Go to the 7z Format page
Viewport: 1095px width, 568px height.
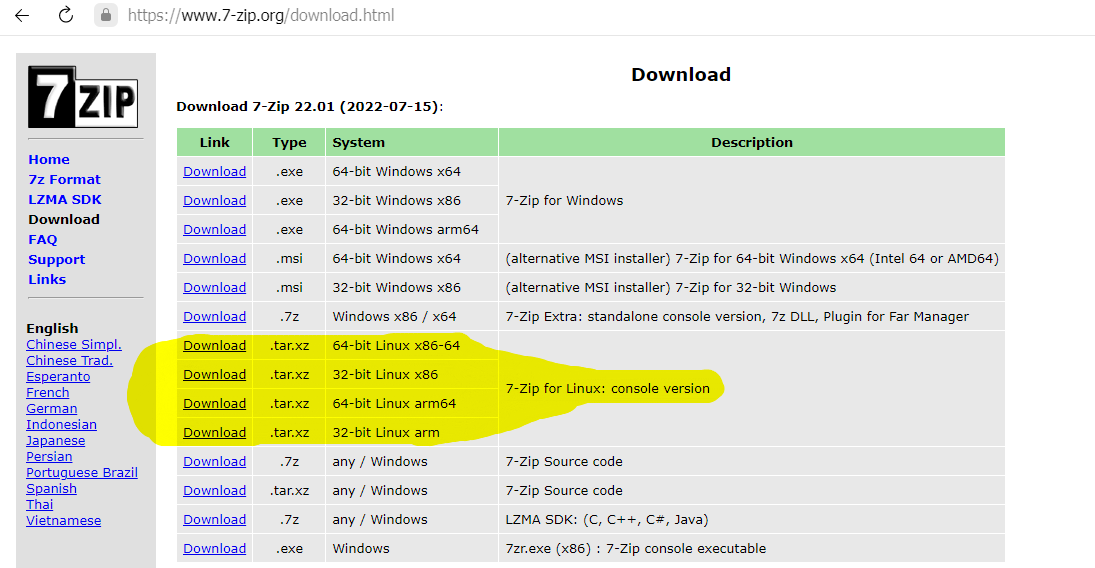pos(64,180)
